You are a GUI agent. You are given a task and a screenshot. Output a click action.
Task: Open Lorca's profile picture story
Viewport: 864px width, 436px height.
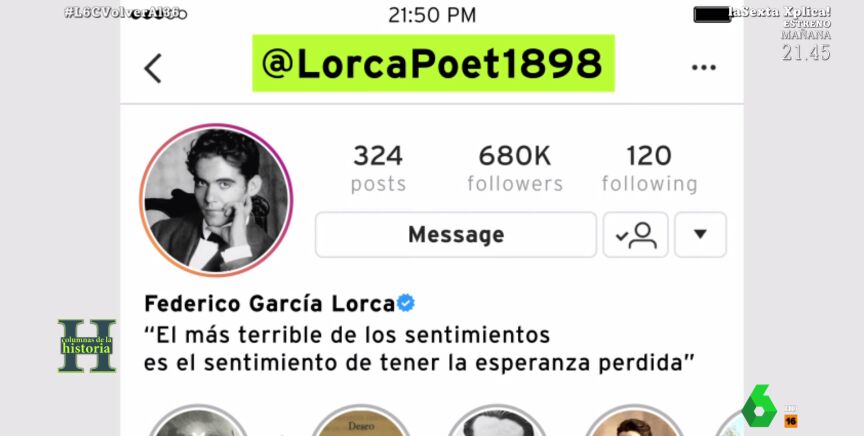216,200
